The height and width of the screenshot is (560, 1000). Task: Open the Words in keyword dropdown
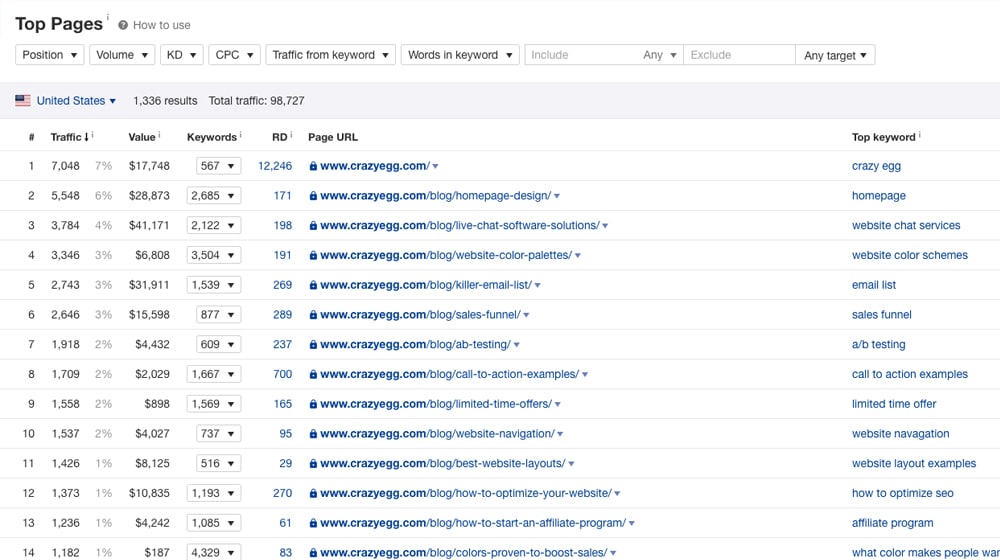(x=460, y=55)
